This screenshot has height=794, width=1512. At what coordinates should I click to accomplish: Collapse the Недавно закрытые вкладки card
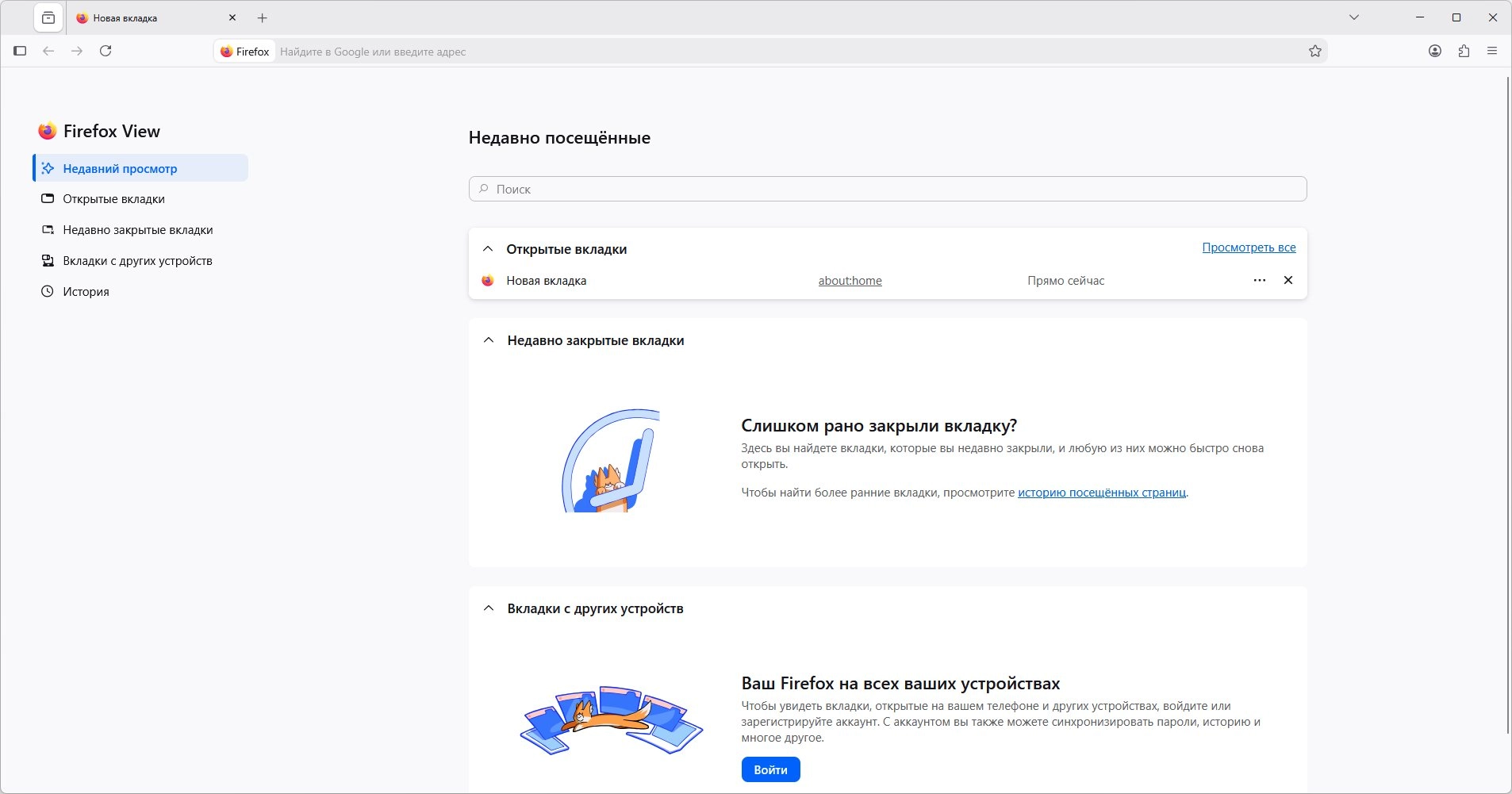489,340
